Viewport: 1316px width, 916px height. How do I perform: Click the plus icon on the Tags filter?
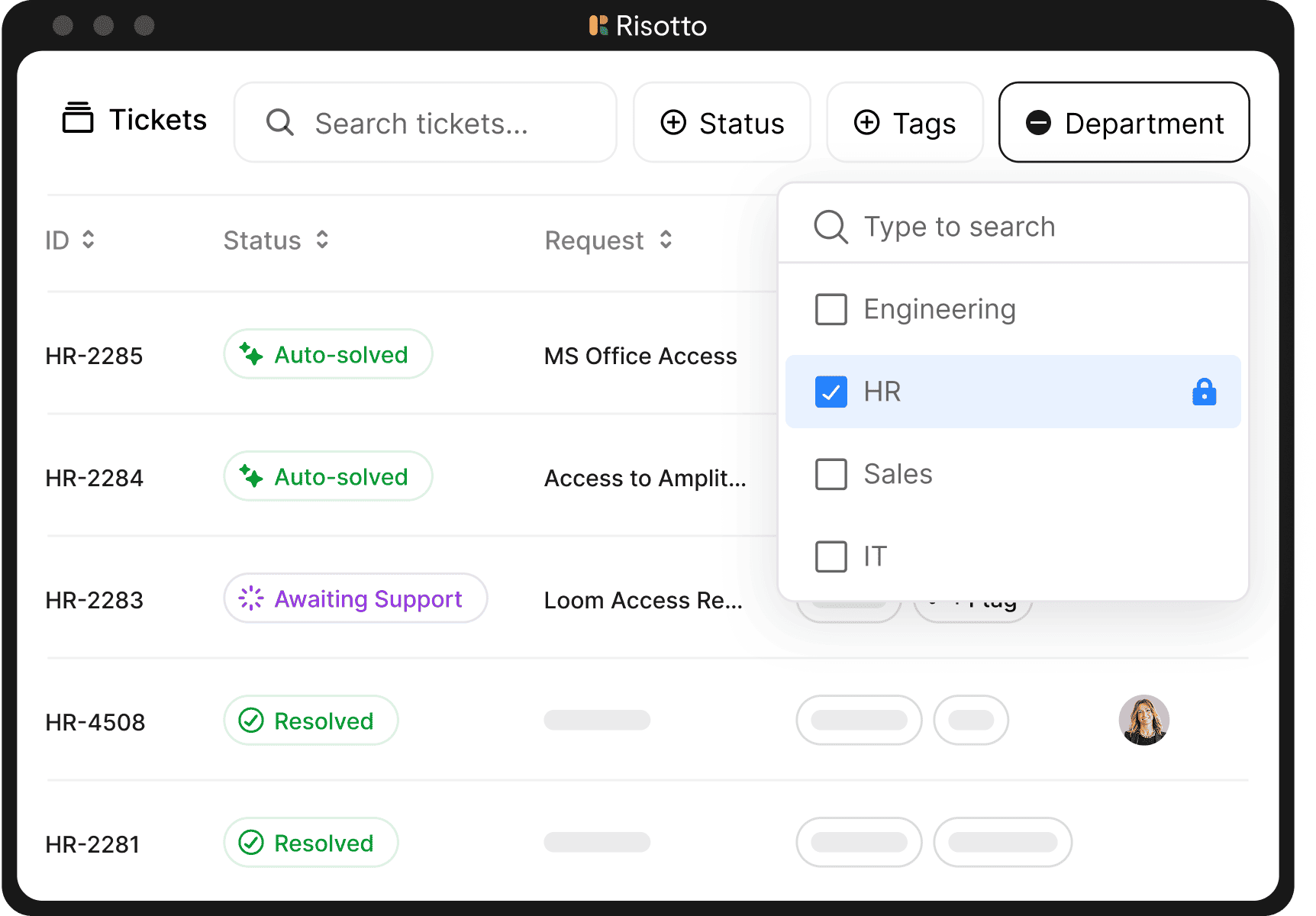coord(866,122)
